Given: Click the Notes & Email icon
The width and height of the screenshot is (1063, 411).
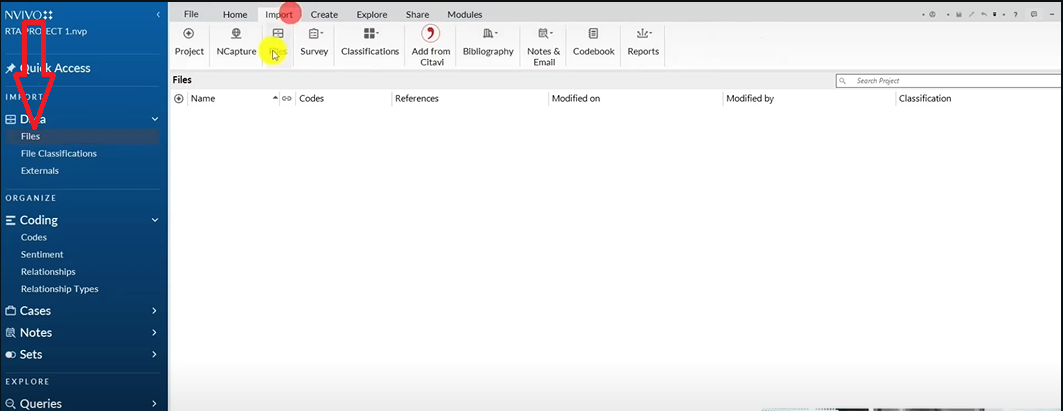Looking at the screenshot, I should 543,35.
